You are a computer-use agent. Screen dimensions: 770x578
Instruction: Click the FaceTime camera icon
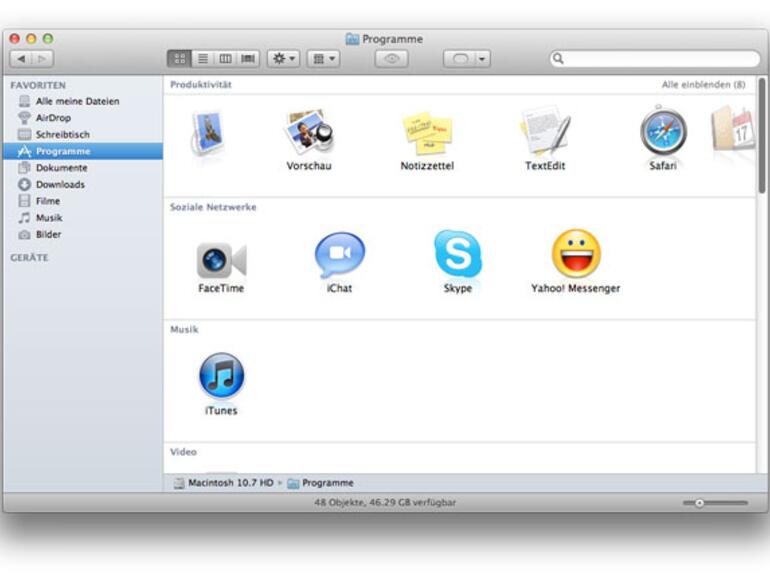click(221, 260)
